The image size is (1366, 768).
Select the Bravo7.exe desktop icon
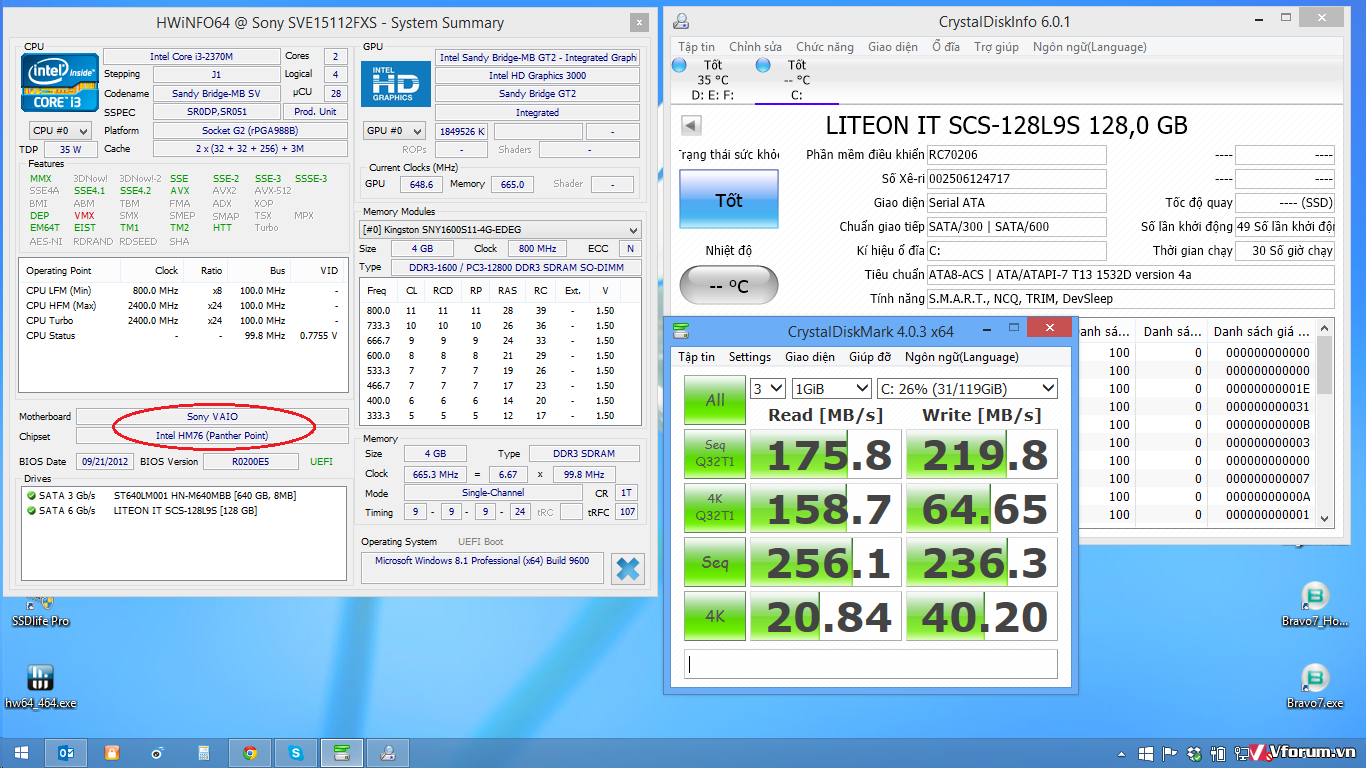point(1315,685)
